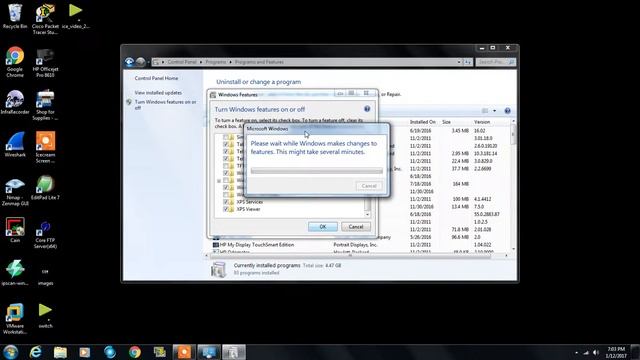Launch the Icecream Screen Recorder desktop shortcut

[45, 148]
